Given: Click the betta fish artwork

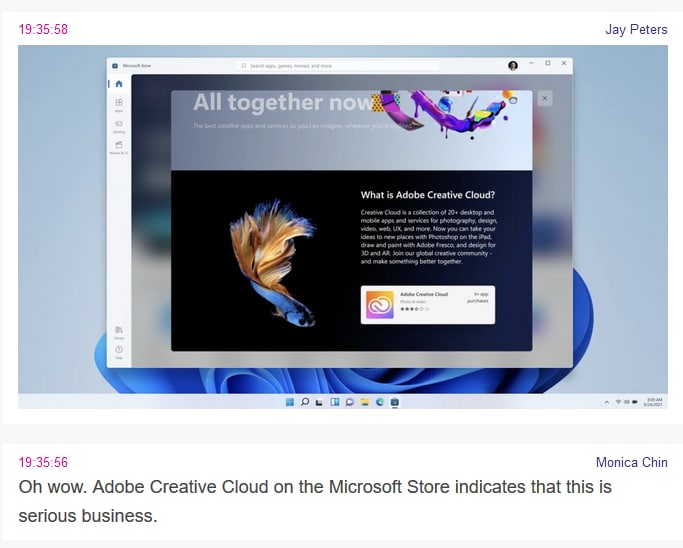Looking at the screenshot, I should (x=273, y=263).
